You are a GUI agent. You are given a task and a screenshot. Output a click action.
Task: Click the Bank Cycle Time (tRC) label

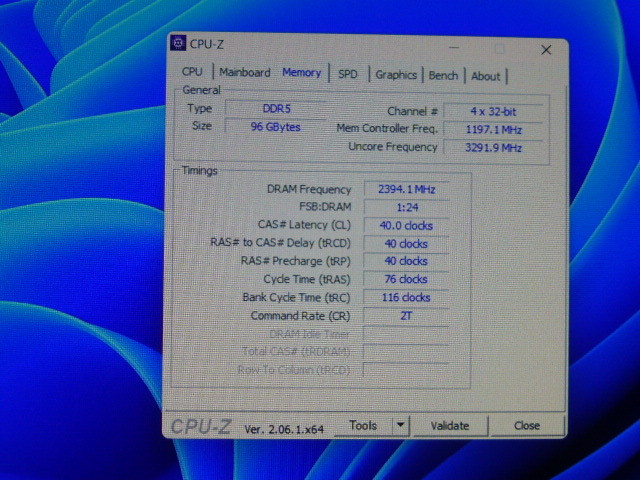pos(296,298)
